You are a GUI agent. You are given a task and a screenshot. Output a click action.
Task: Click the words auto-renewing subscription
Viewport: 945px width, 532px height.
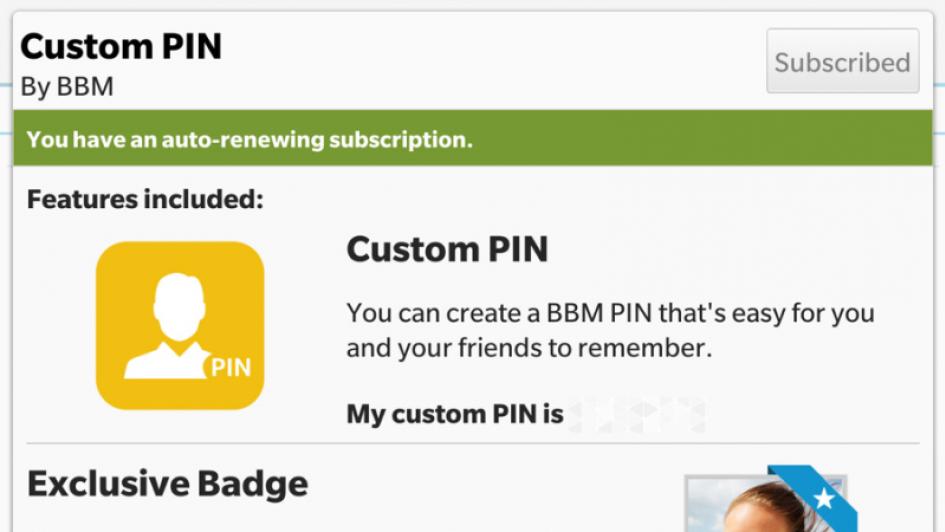317,140
